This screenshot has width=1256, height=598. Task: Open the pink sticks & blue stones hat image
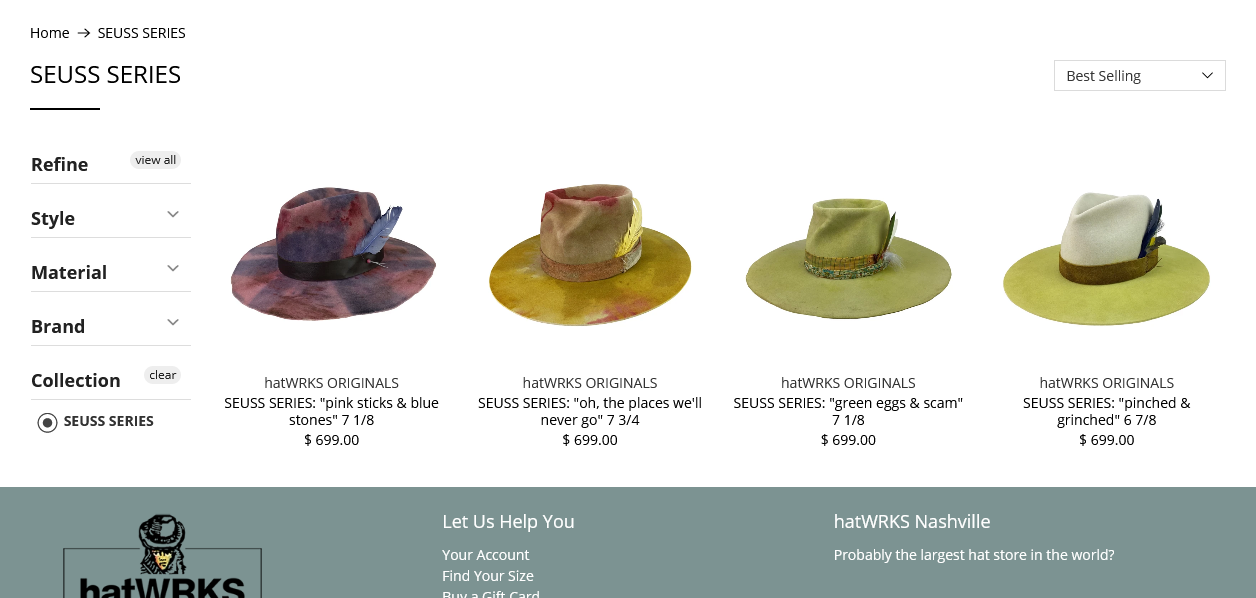[332, 250]
